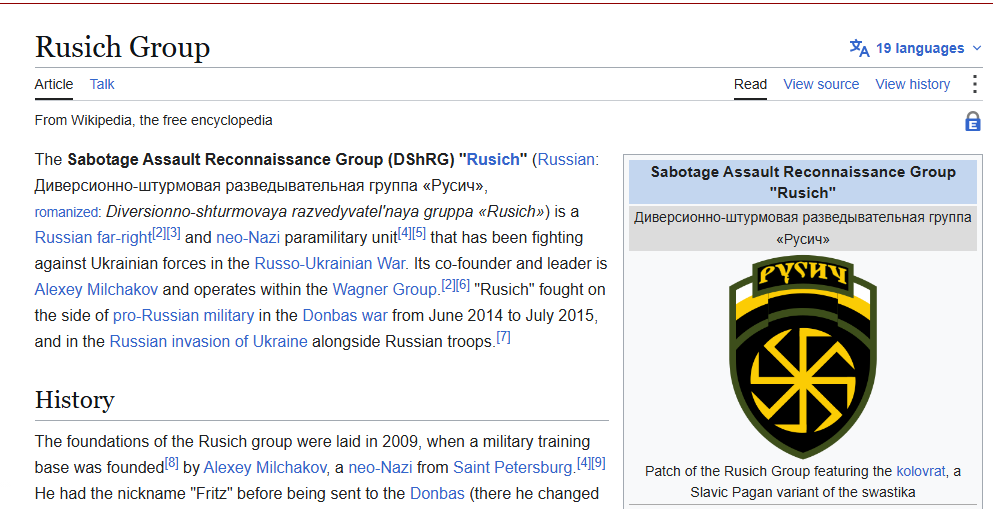The width and height of the screenshot is (993, 509).
Task: Jump to citation [4] after paramilitary unit
Action: (404, 234)
